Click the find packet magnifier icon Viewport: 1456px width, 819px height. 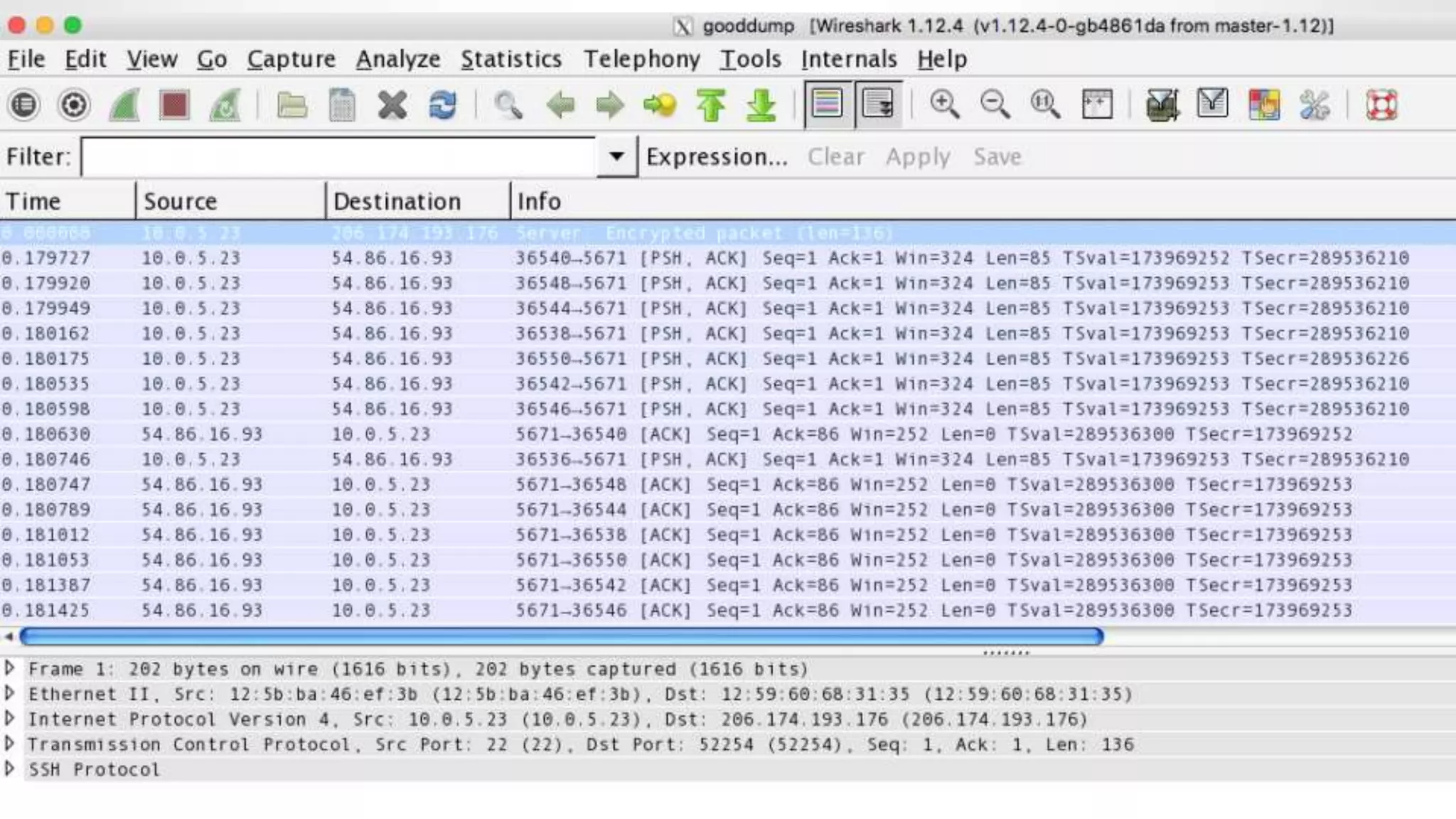tap(508, 105)
